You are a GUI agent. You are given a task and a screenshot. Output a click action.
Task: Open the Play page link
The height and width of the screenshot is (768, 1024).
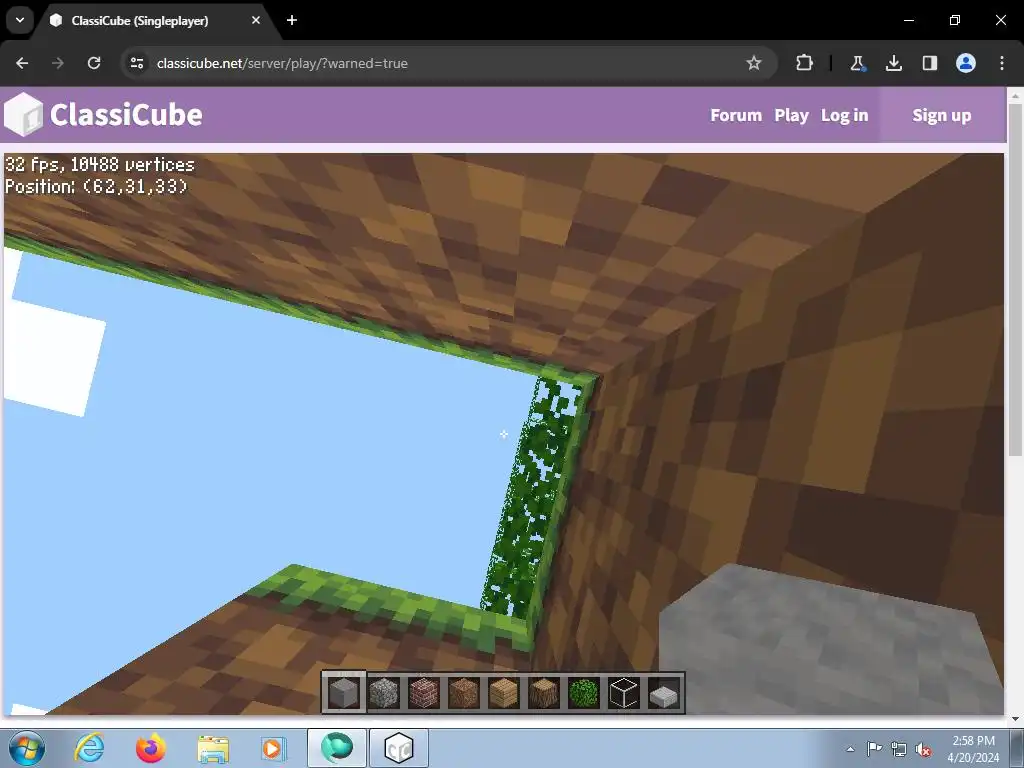792,115
